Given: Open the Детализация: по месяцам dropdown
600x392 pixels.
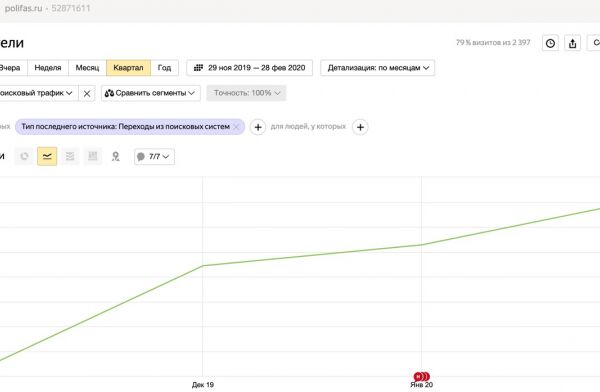Looking at the screenshot, I should pos(377,68).
